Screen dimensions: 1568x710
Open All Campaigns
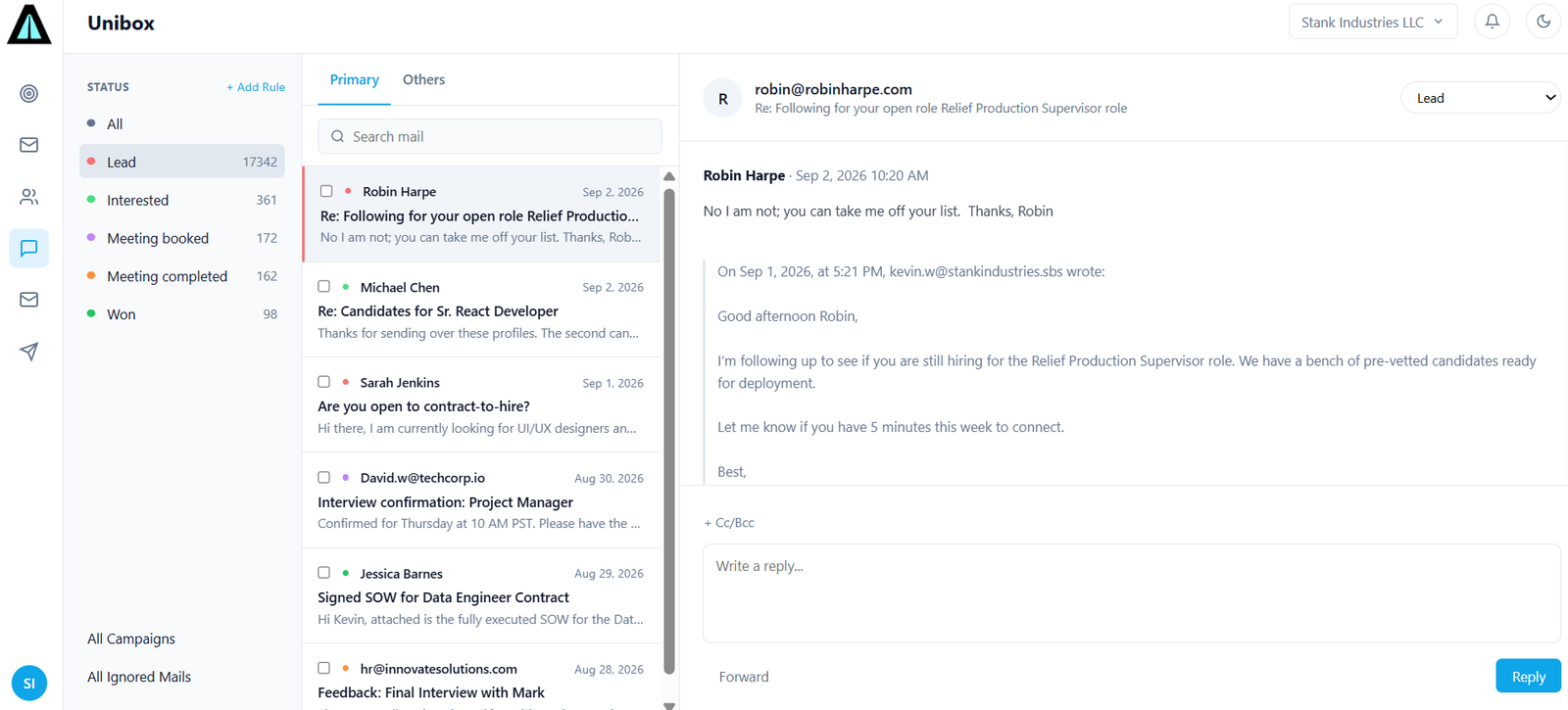(x=131, y=639)
